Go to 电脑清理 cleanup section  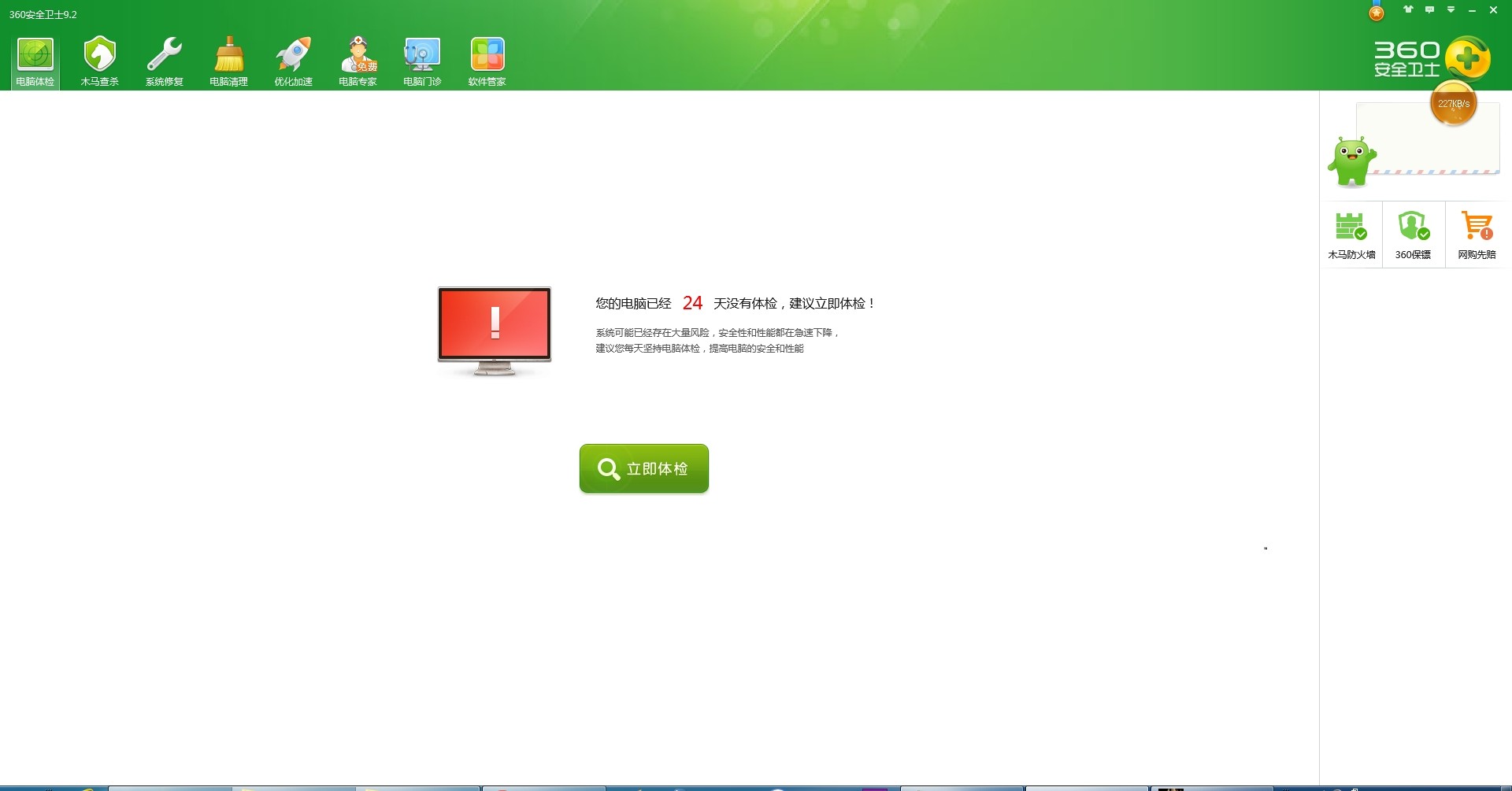tap(229, 61)
